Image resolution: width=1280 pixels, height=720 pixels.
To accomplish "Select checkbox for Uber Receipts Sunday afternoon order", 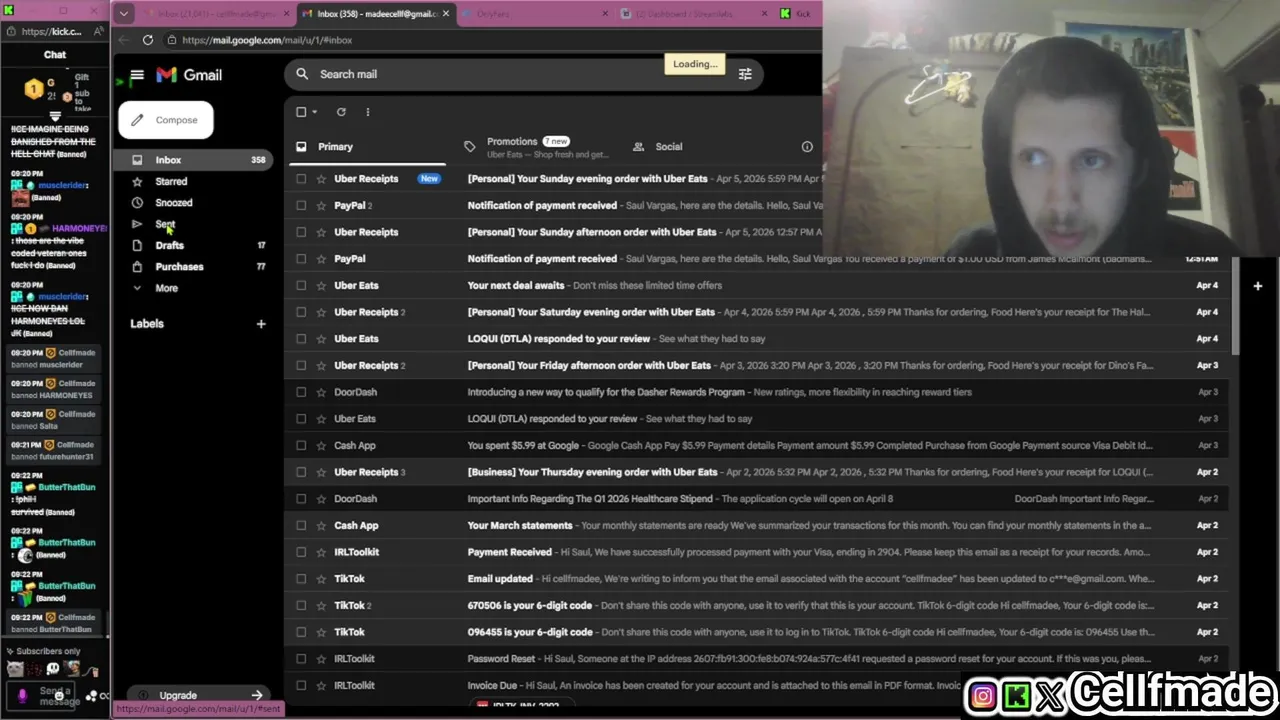I will tap(301, 232).
